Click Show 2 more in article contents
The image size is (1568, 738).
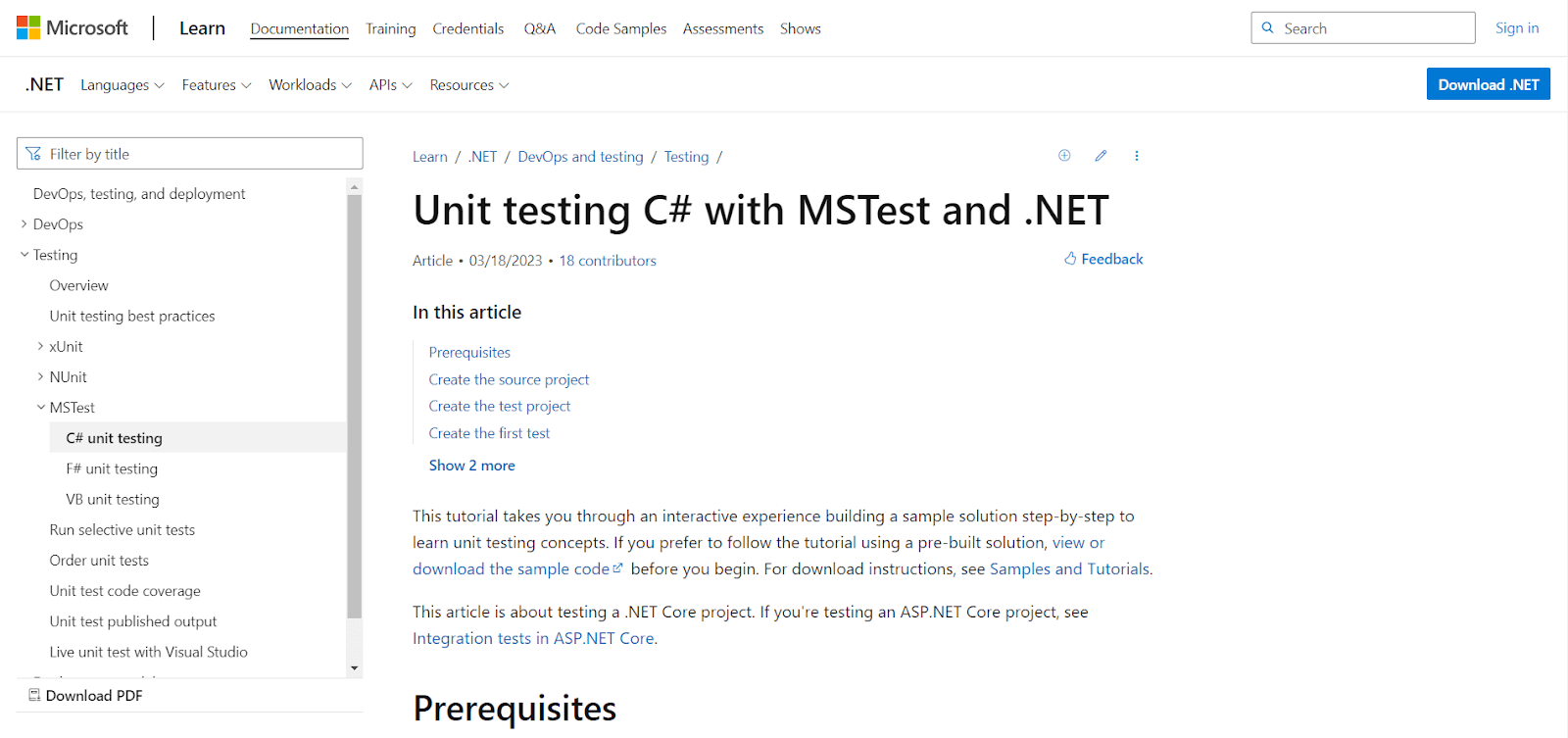point(471,465)
